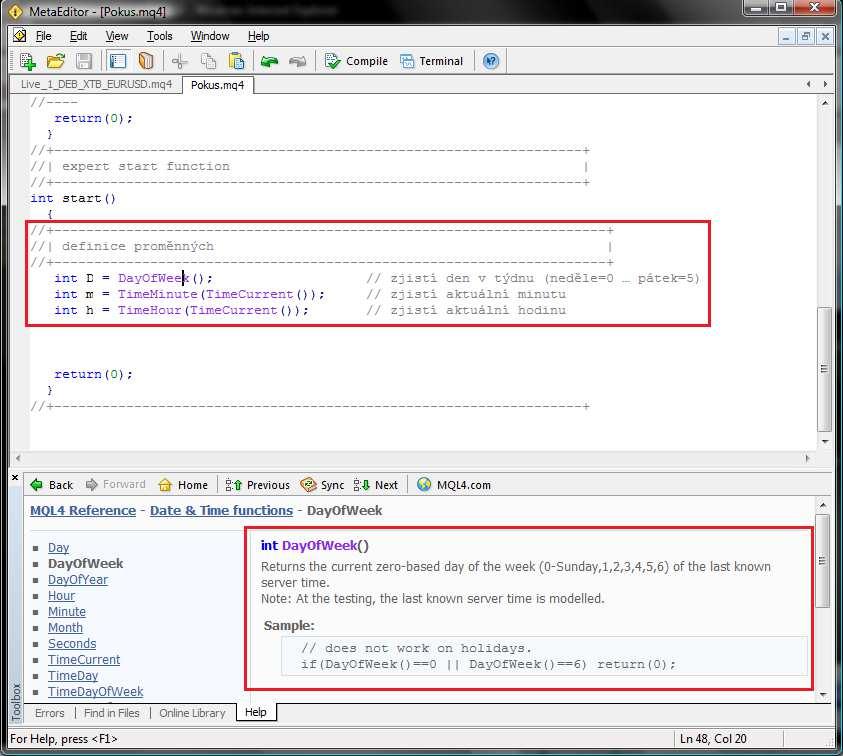This screenshot has width=843, height=756.
Task: Open the DayOfYear help link
Action: [x=78, y=580]
